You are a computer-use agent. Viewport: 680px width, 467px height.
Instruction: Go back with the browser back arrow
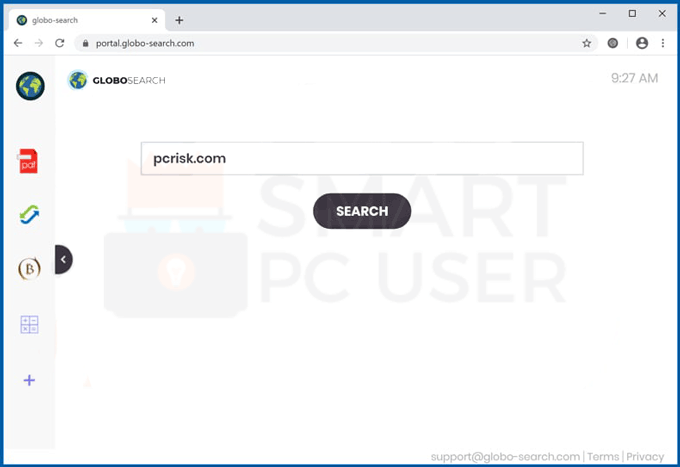18,43
